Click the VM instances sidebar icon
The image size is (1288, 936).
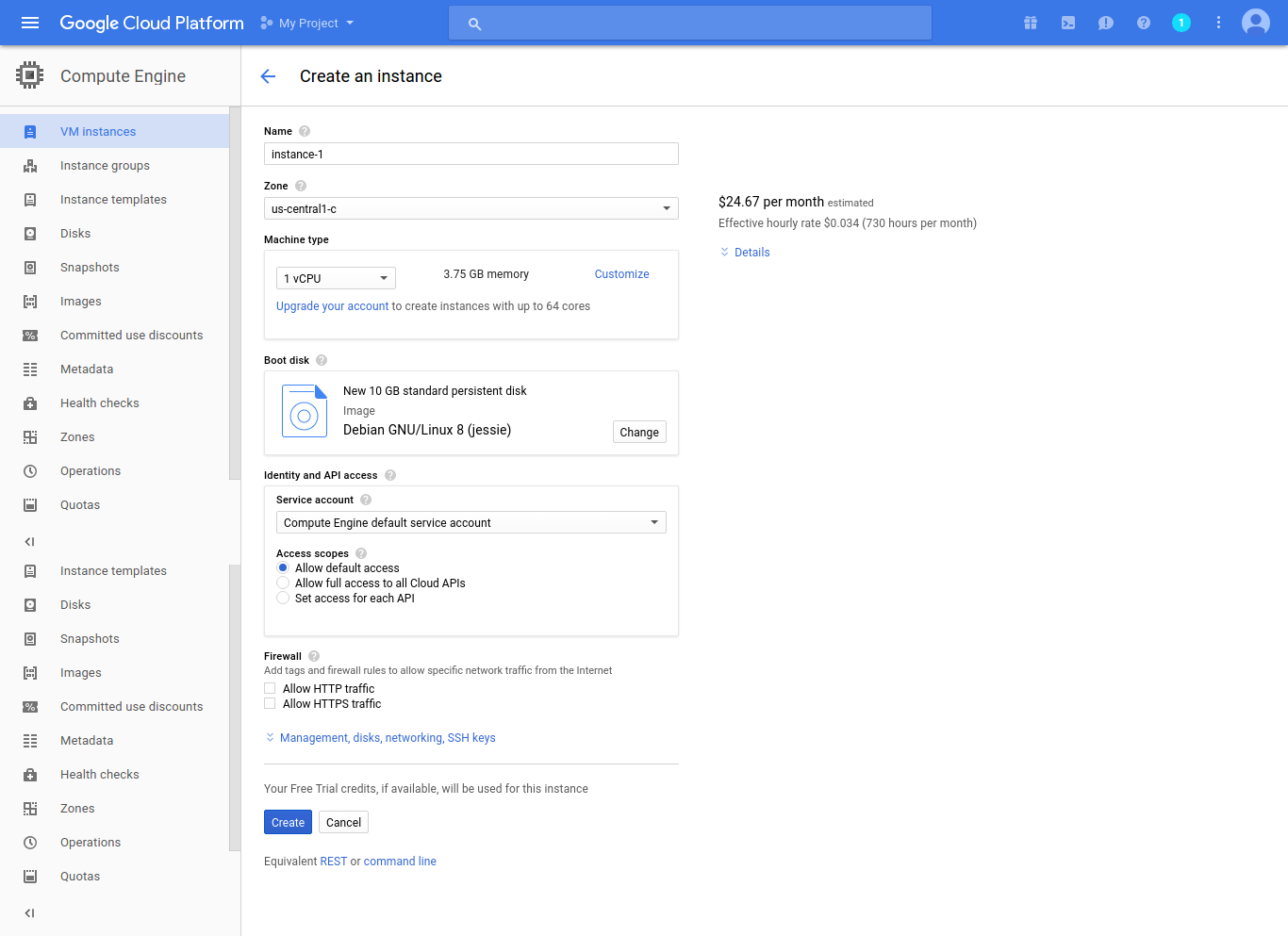tap(30, 132)
